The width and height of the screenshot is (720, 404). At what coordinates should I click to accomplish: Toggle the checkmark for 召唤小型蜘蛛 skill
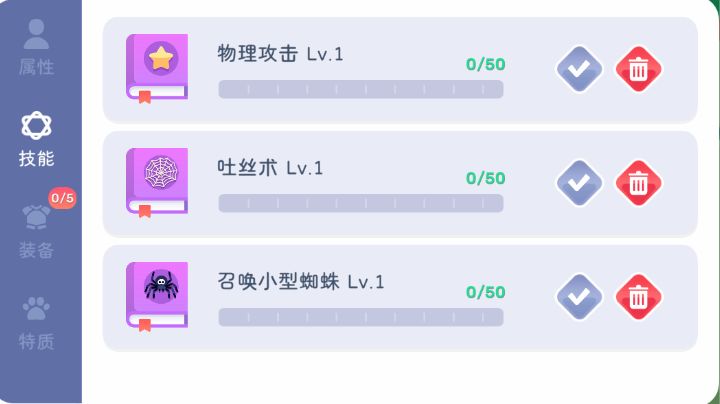coord(579,297)
